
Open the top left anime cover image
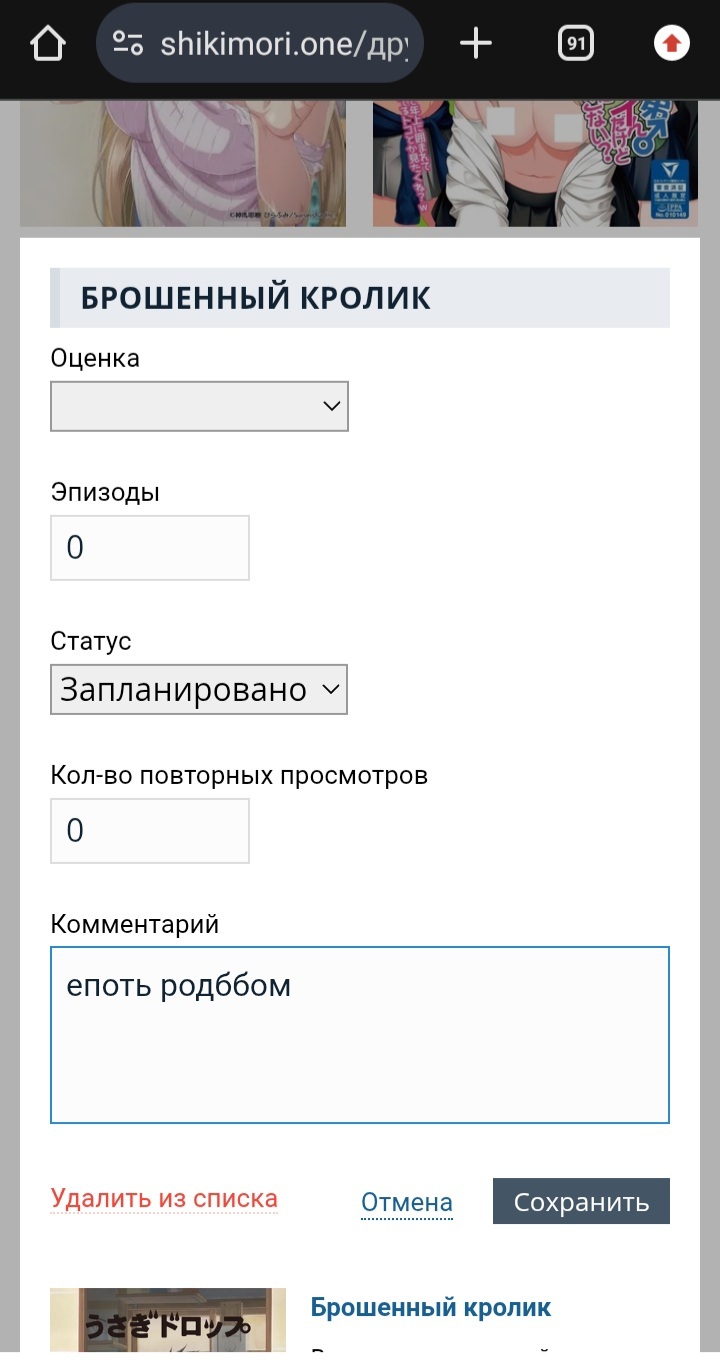pos(183,164)
